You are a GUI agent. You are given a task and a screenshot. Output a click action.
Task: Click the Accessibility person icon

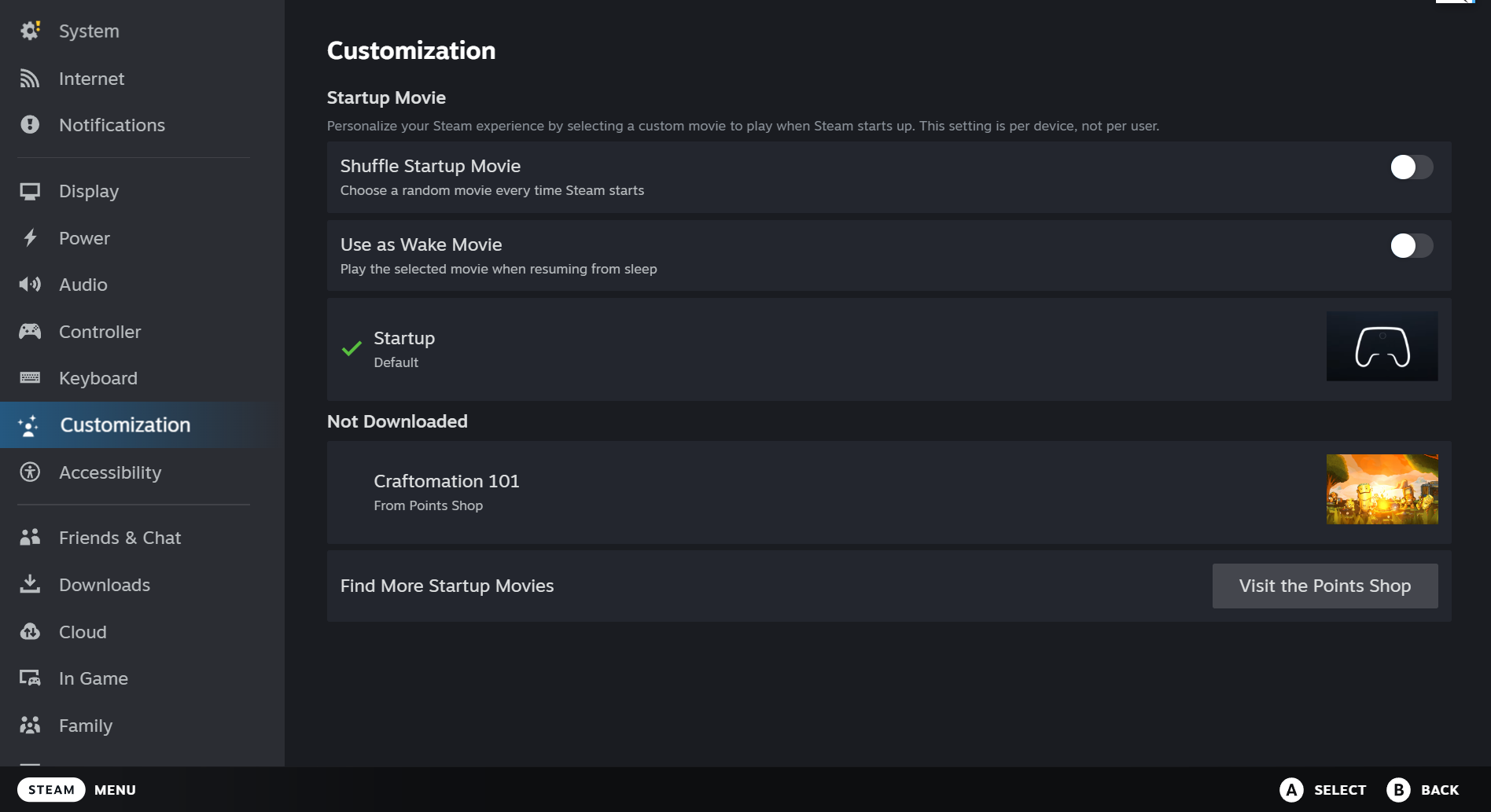(30, 472)
